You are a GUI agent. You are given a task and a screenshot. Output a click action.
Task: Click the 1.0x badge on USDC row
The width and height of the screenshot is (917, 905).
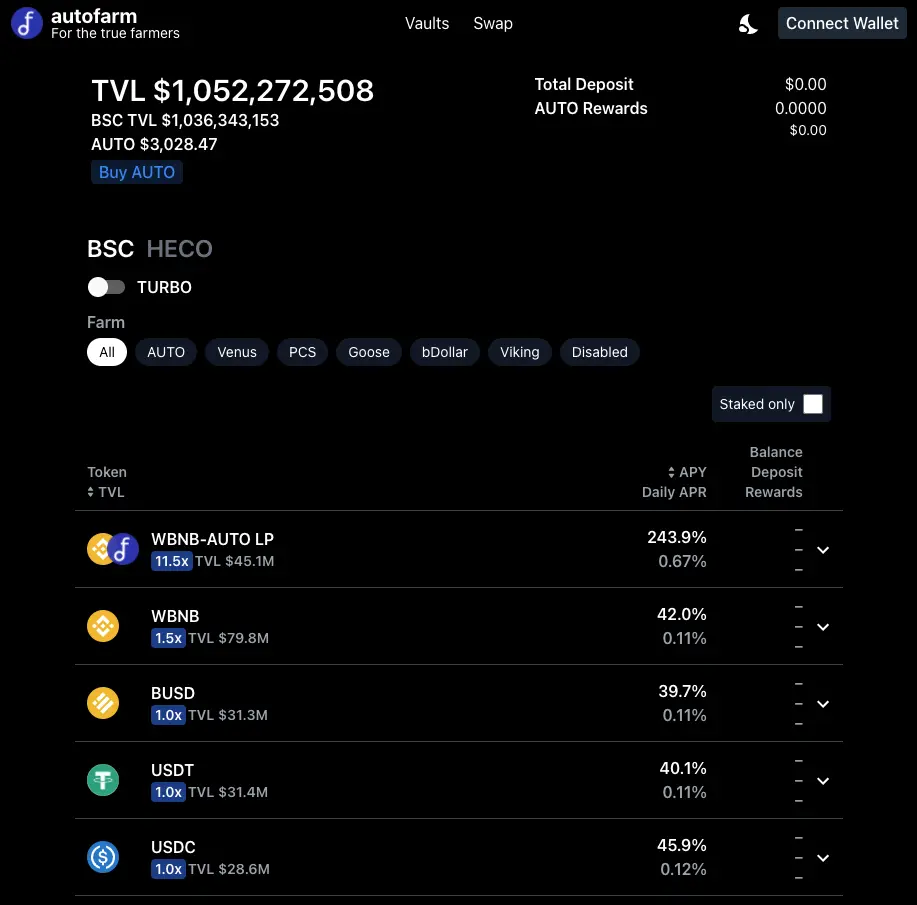[x=168, y=869]
